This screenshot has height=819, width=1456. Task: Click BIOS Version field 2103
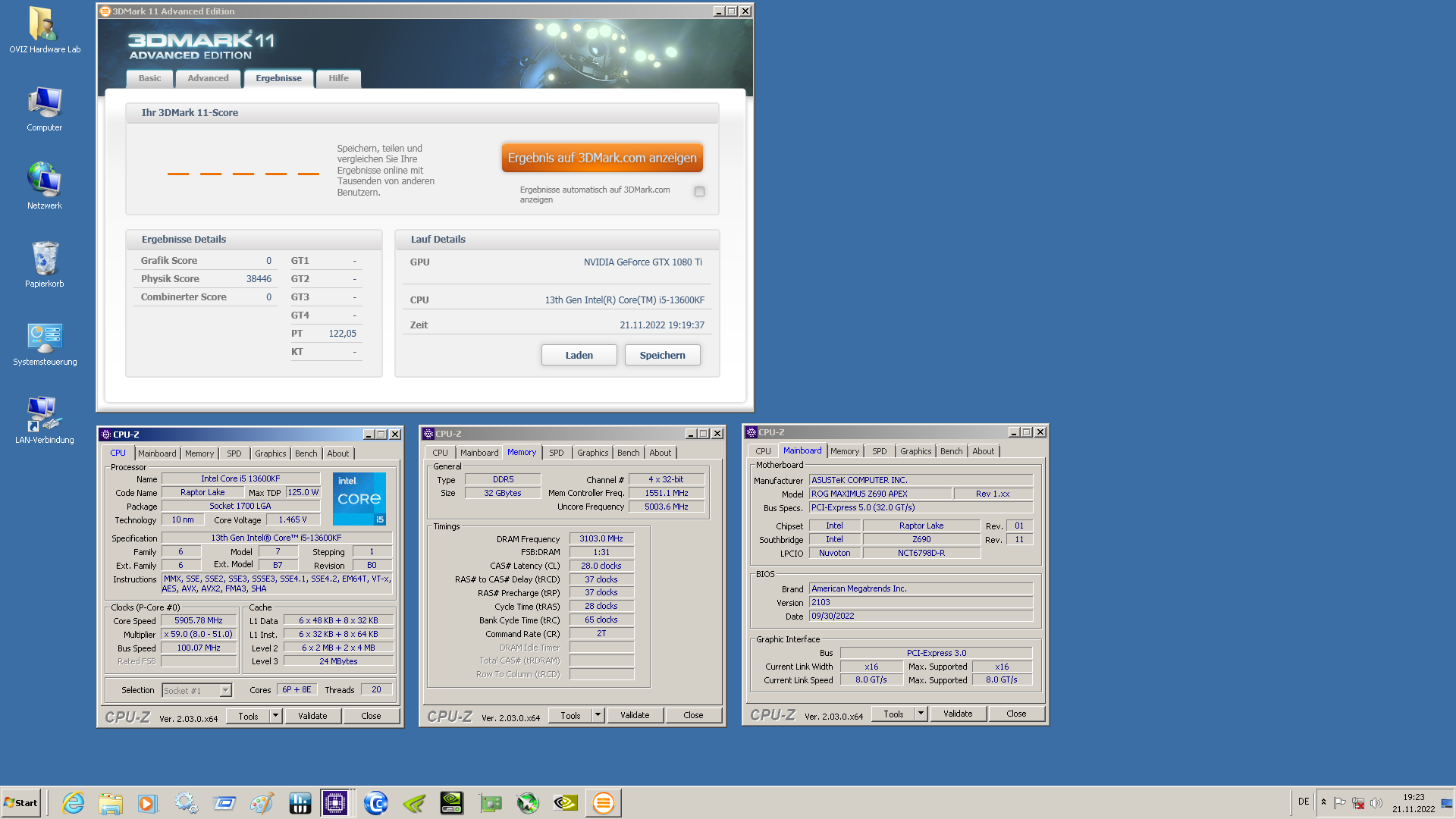coord(921,603)
